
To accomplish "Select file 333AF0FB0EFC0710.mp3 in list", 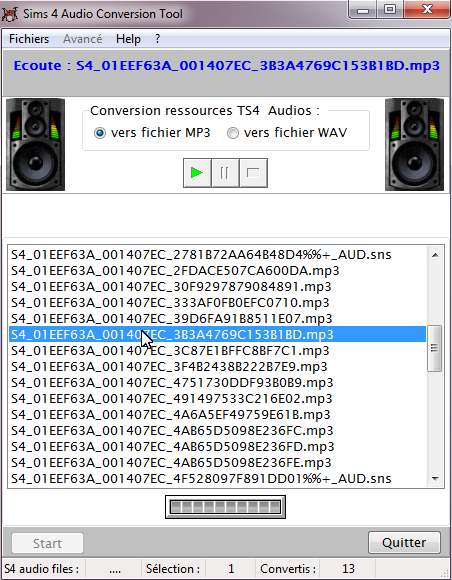I will pyautogui.click(x=217, y=303).
